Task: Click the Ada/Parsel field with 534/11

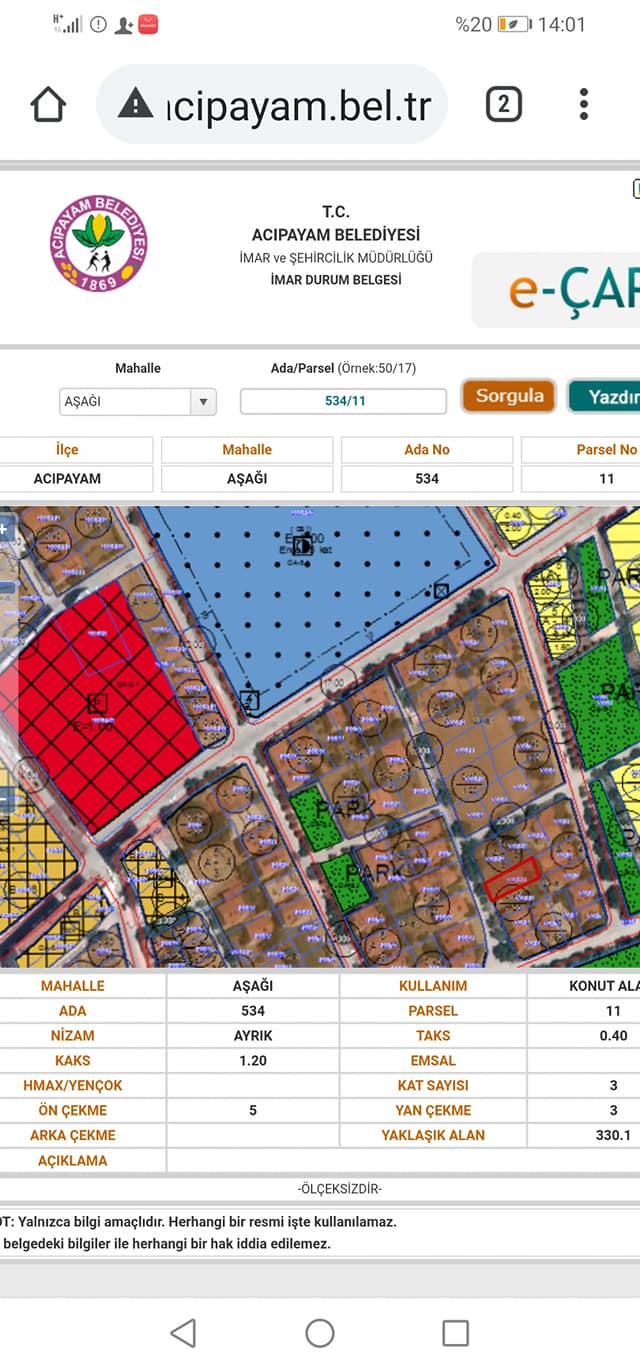Action: tap(343, 401)
